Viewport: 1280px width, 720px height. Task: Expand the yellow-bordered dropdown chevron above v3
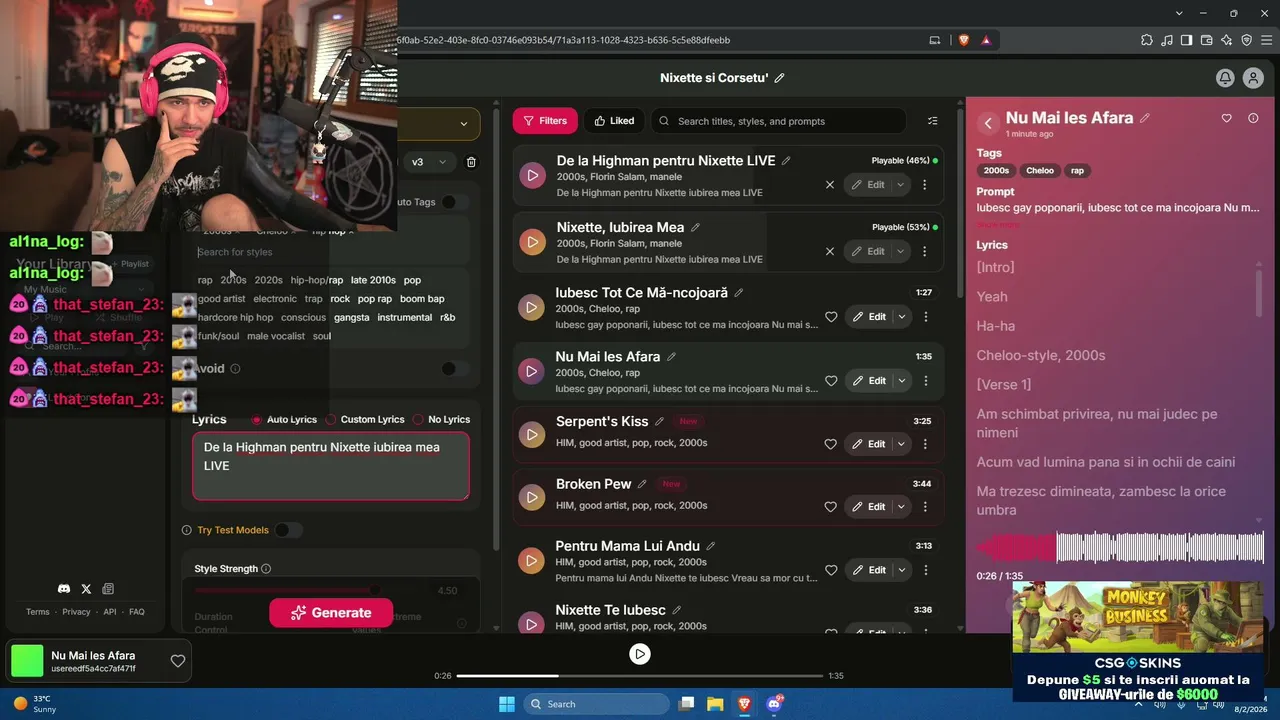click(x=463, y=124)
